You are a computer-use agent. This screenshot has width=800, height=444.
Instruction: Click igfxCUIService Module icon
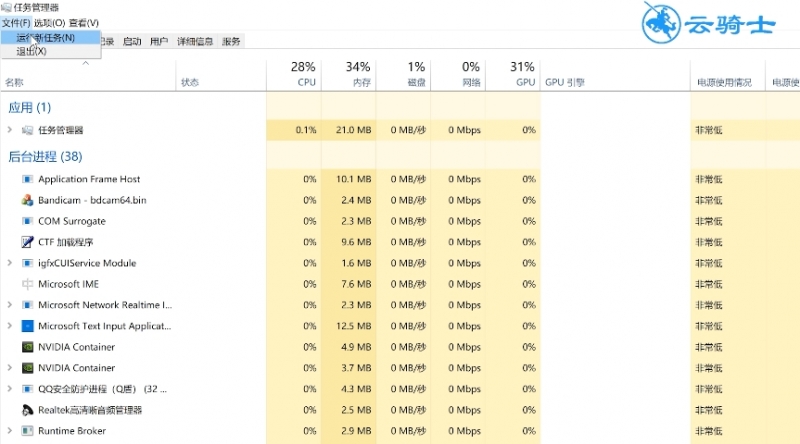coord(28,263)
